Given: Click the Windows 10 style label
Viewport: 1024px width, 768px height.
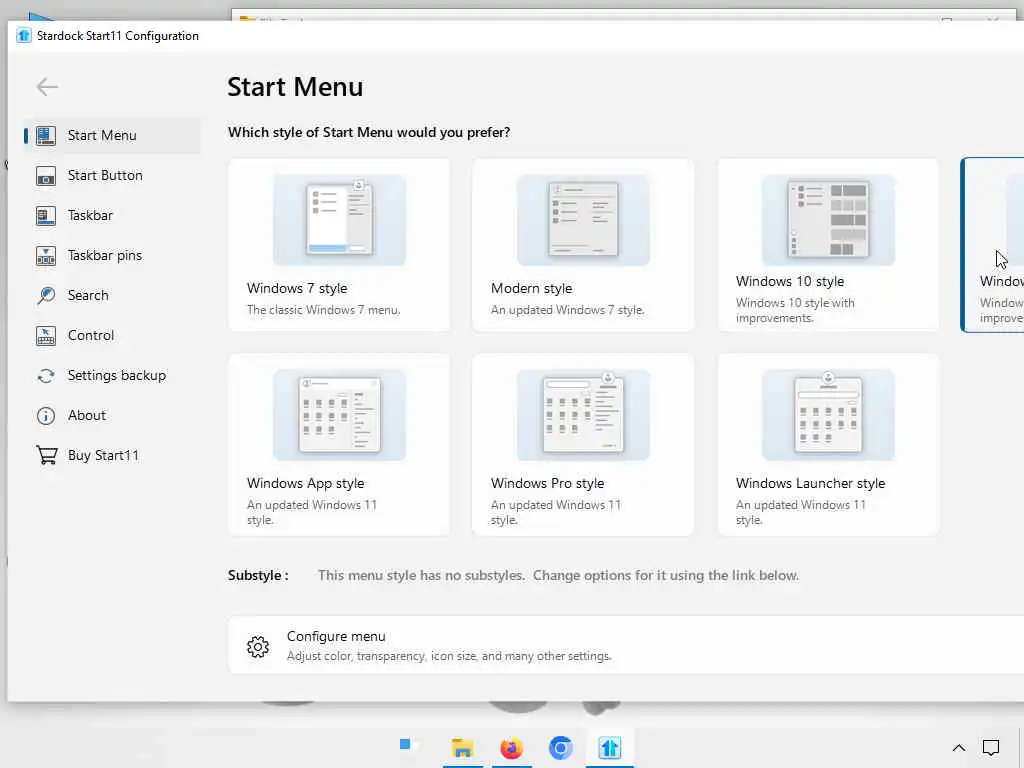Looking at the screenshot, I should point(790,281).
